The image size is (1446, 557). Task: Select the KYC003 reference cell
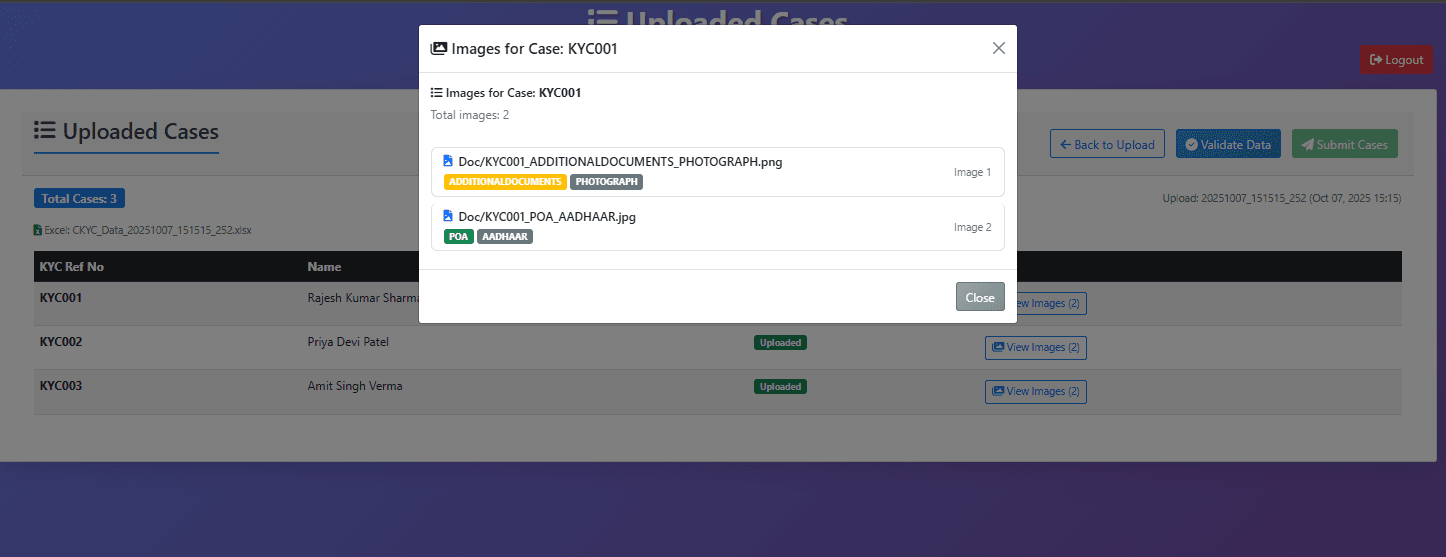coord(61,386)
